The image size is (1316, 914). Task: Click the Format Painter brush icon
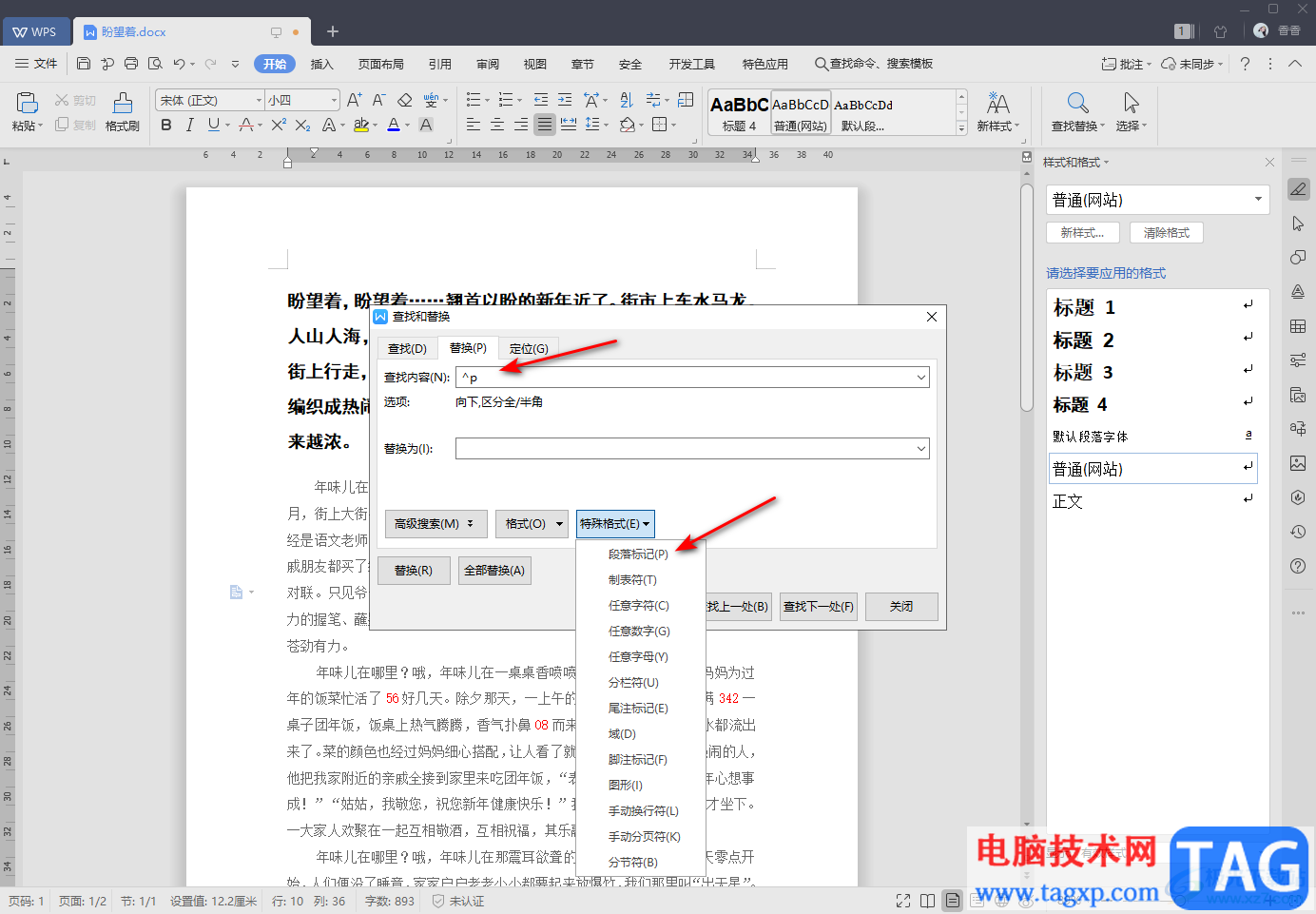pos(123,104)
